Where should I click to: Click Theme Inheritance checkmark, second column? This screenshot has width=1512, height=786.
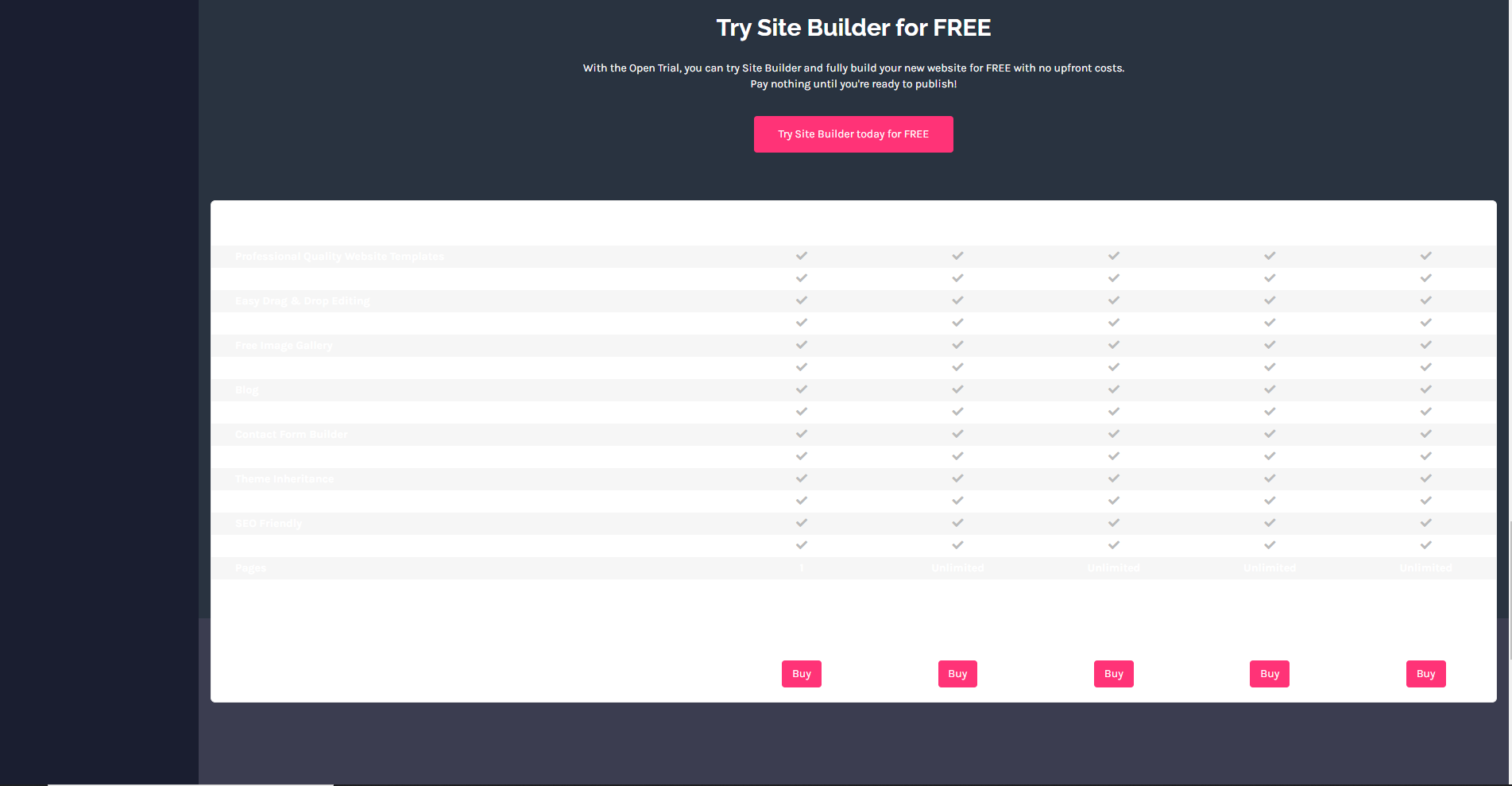[957, 478]
